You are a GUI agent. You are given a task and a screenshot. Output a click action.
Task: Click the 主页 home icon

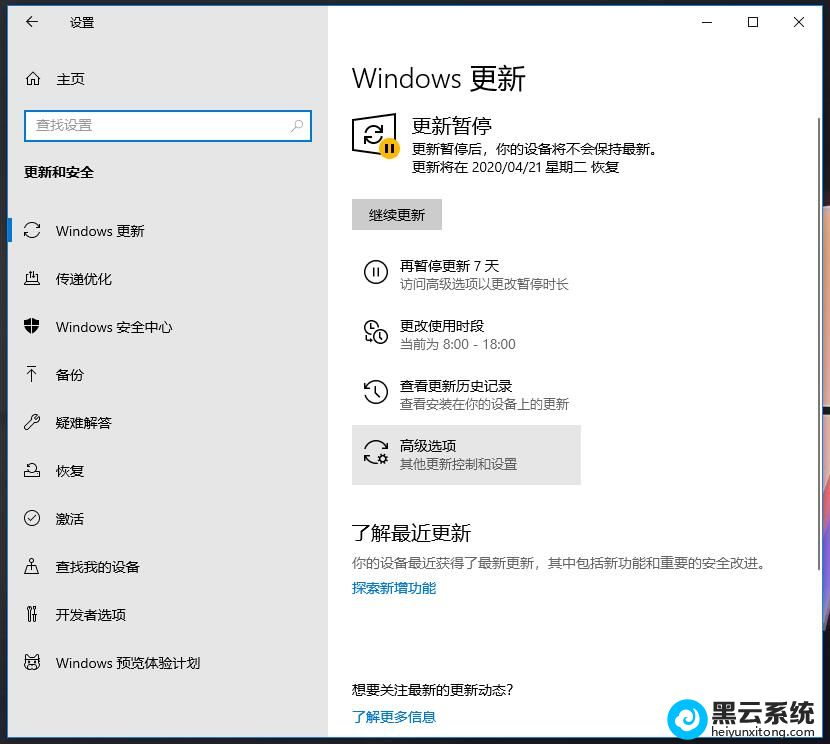pos(31,79)
